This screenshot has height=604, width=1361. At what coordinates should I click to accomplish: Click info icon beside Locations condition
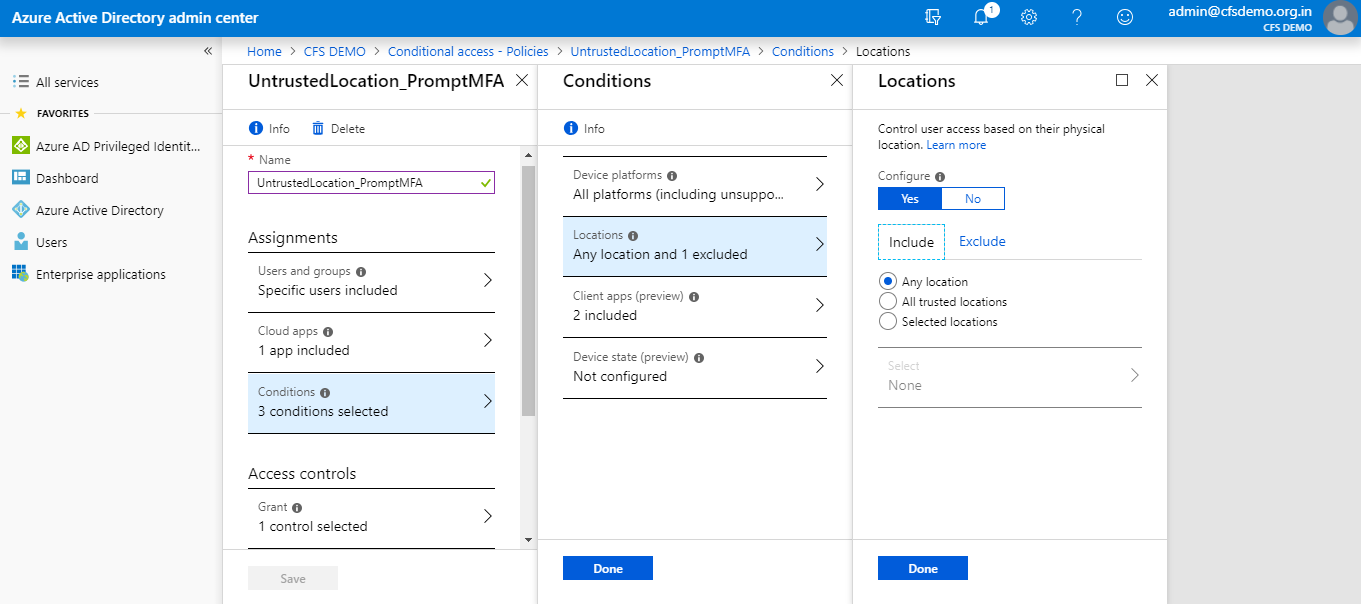(x=633, y=236)
